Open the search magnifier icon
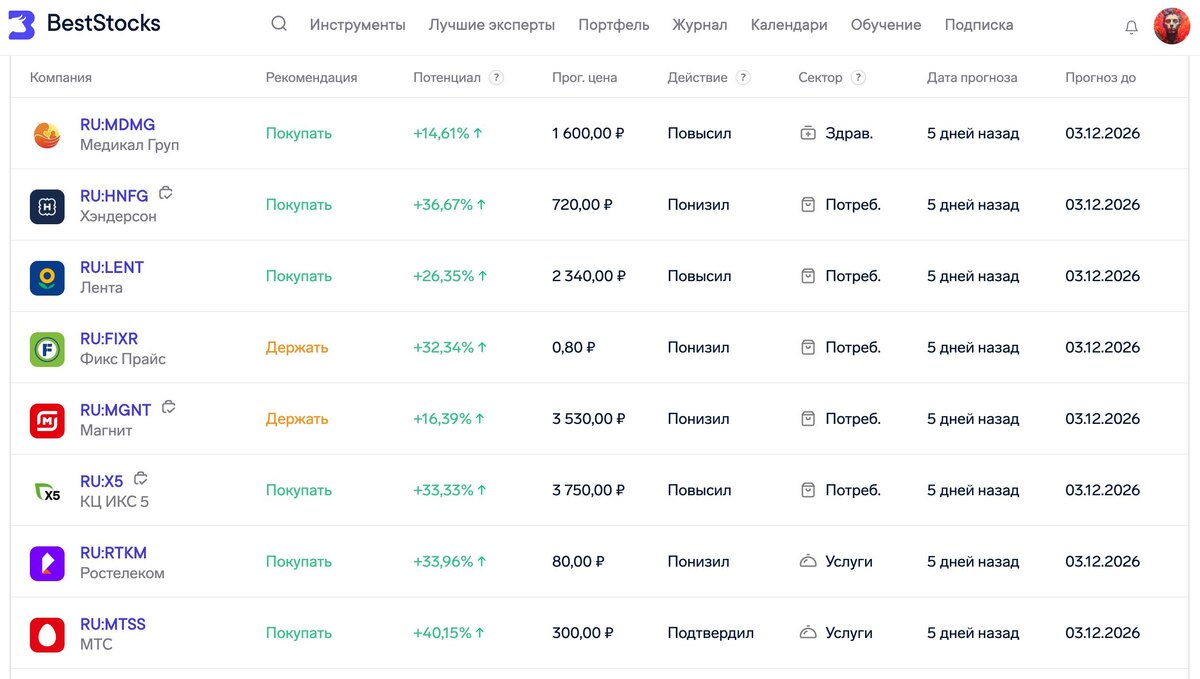 [279, 24]
